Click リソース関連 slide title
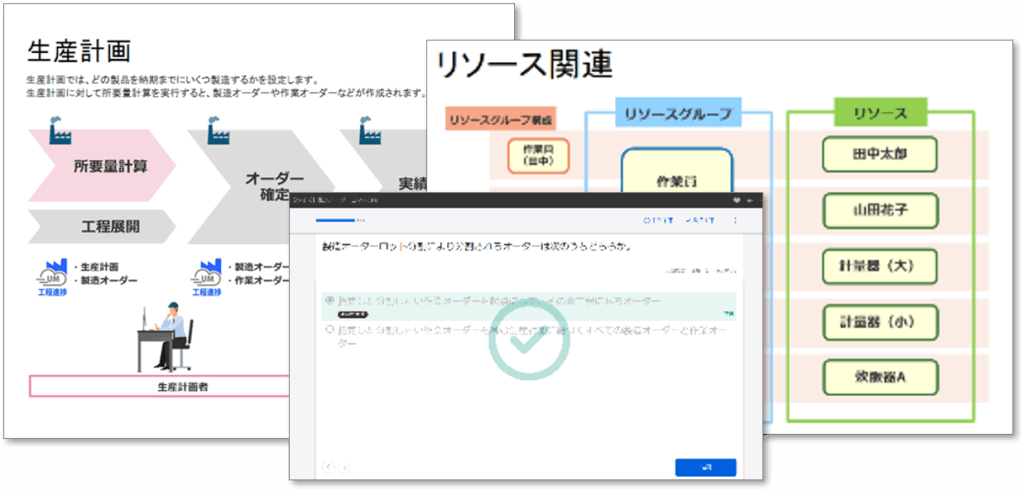 (x=524, y=65)
